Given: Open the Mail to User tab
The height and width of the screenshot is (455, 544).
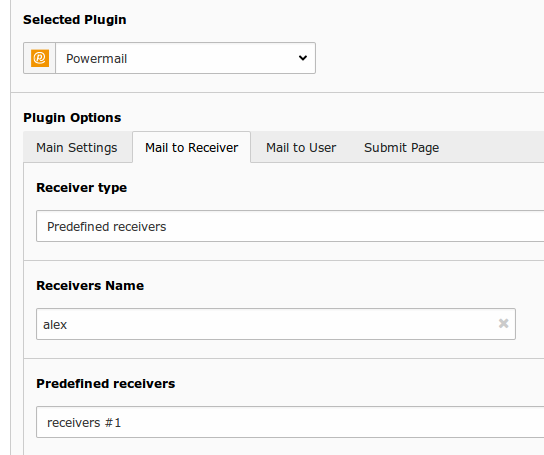Looking at the screenshot, I should pos(301,148).
